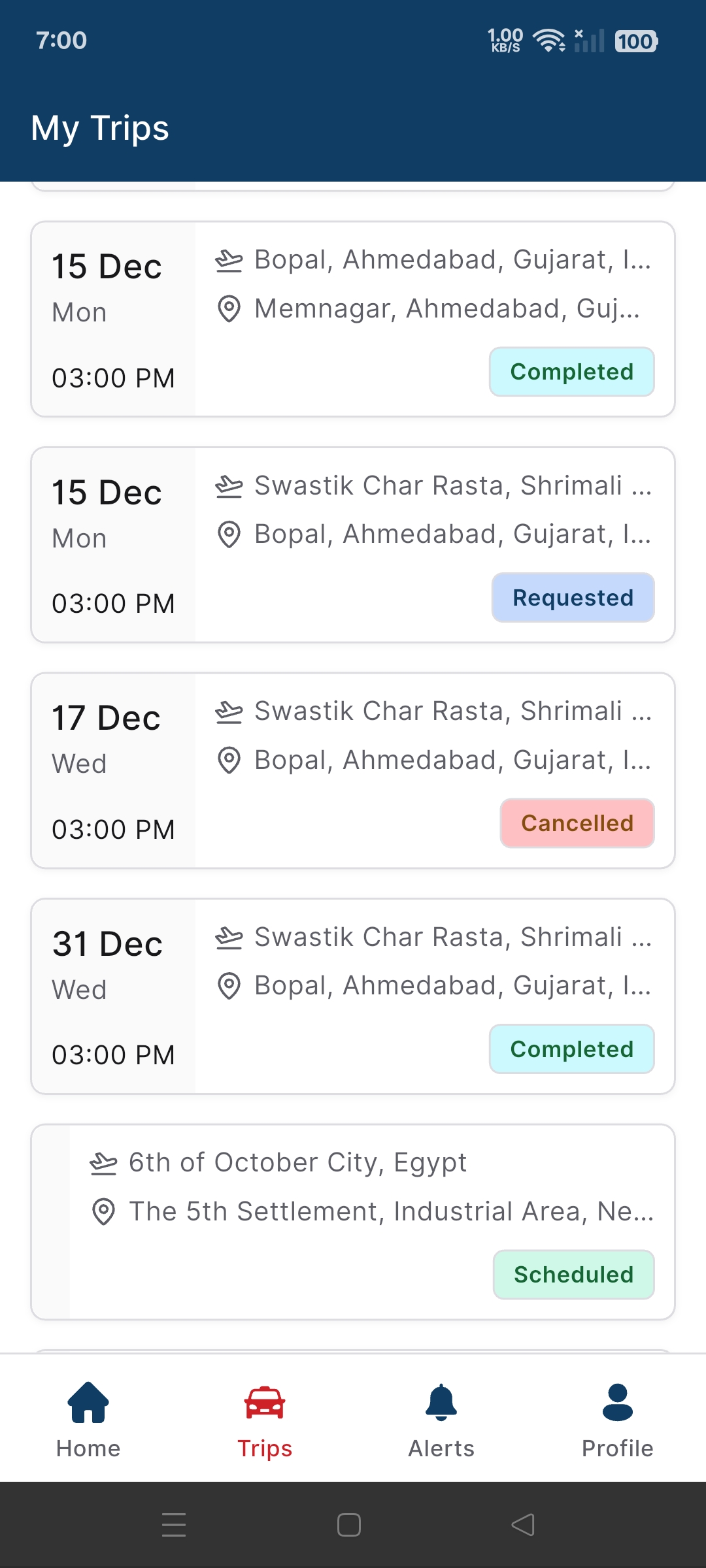
Task: Select the Requested status badge
Action: click(573, 598)
